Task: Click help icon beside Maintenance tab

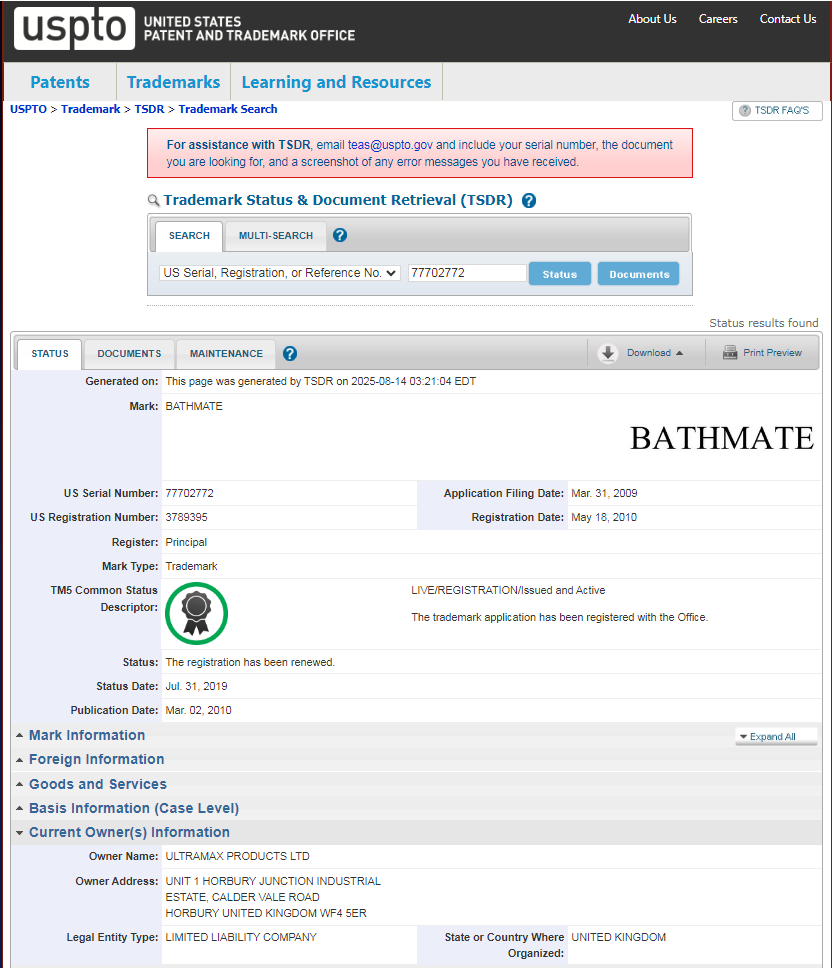Action: pyautogui.click(x=290, y=354)
